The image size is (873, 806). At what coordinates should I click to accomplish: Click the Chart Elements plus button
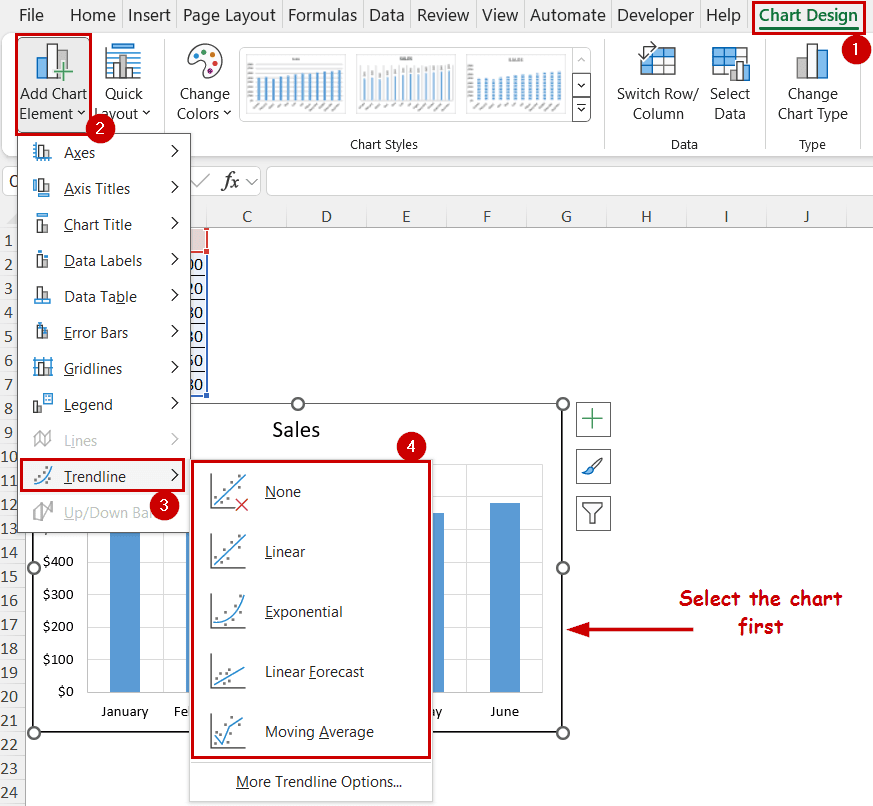(x=593, y=419)
